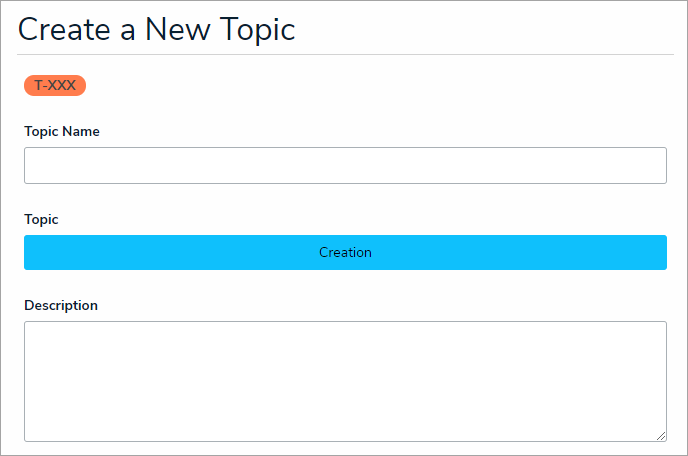Click the bottom area of Description textarea
The image size is (688, 456).
tap(345, 428)
